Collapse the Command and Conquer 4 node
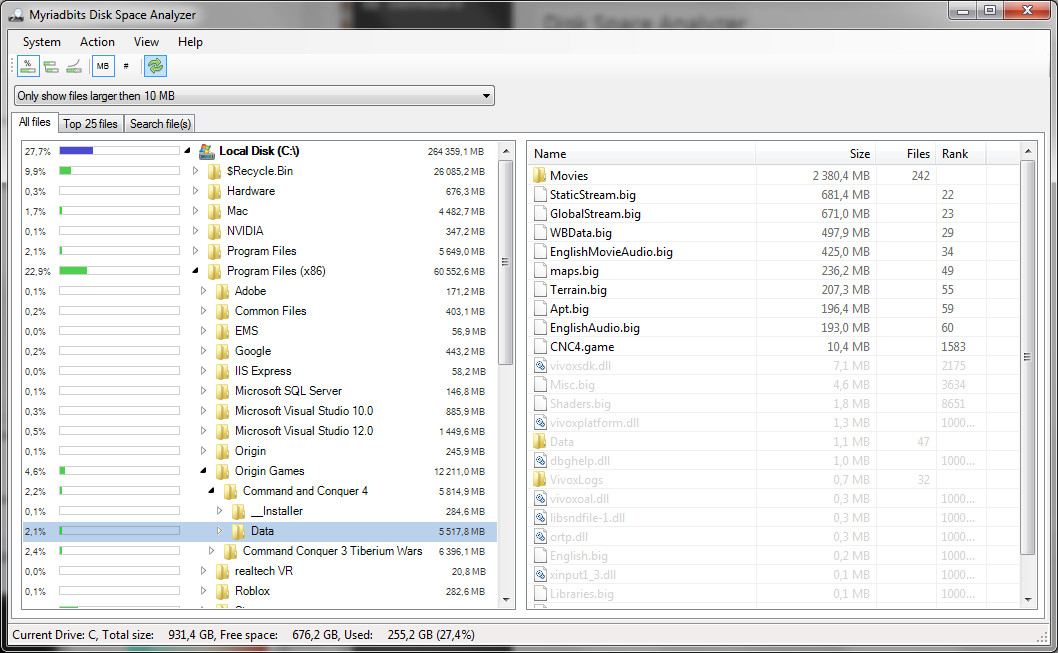Image resolution: width=1058 pixels, height=653 pixels. [212, 491]
